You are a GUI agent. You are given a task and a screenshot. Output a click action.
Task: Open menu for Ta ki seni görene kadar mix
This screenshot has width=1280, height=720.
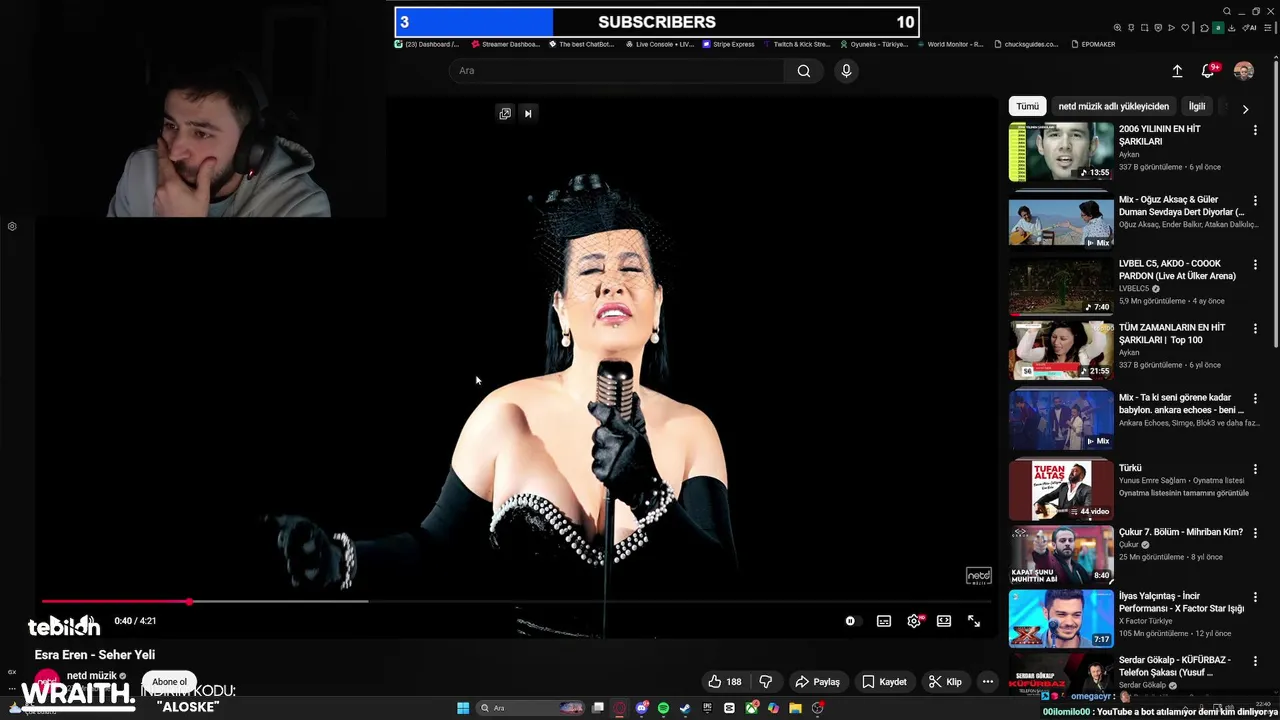(1255, 399)
